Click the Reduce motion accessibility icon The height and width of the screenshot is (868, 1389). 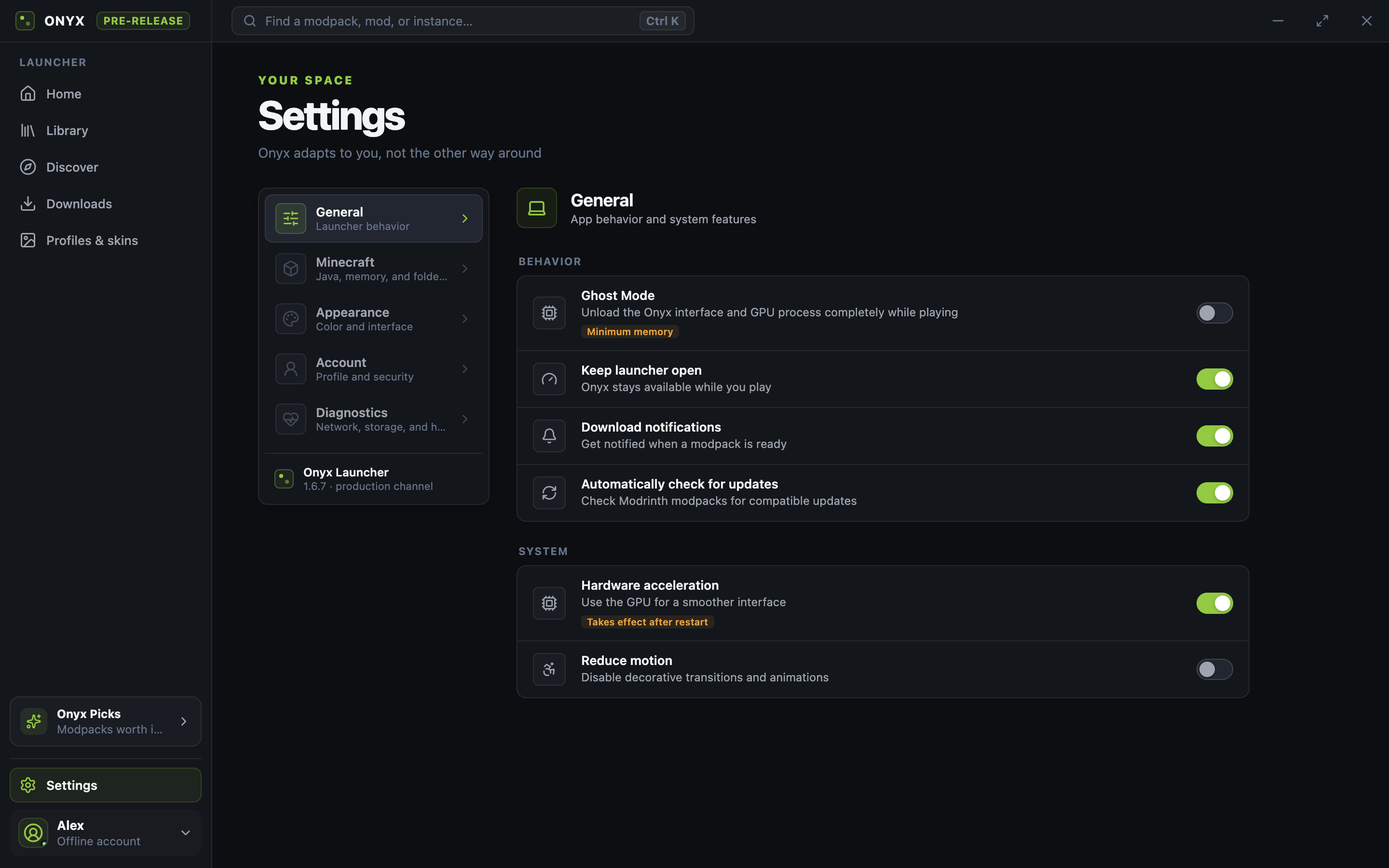[549, 669]
